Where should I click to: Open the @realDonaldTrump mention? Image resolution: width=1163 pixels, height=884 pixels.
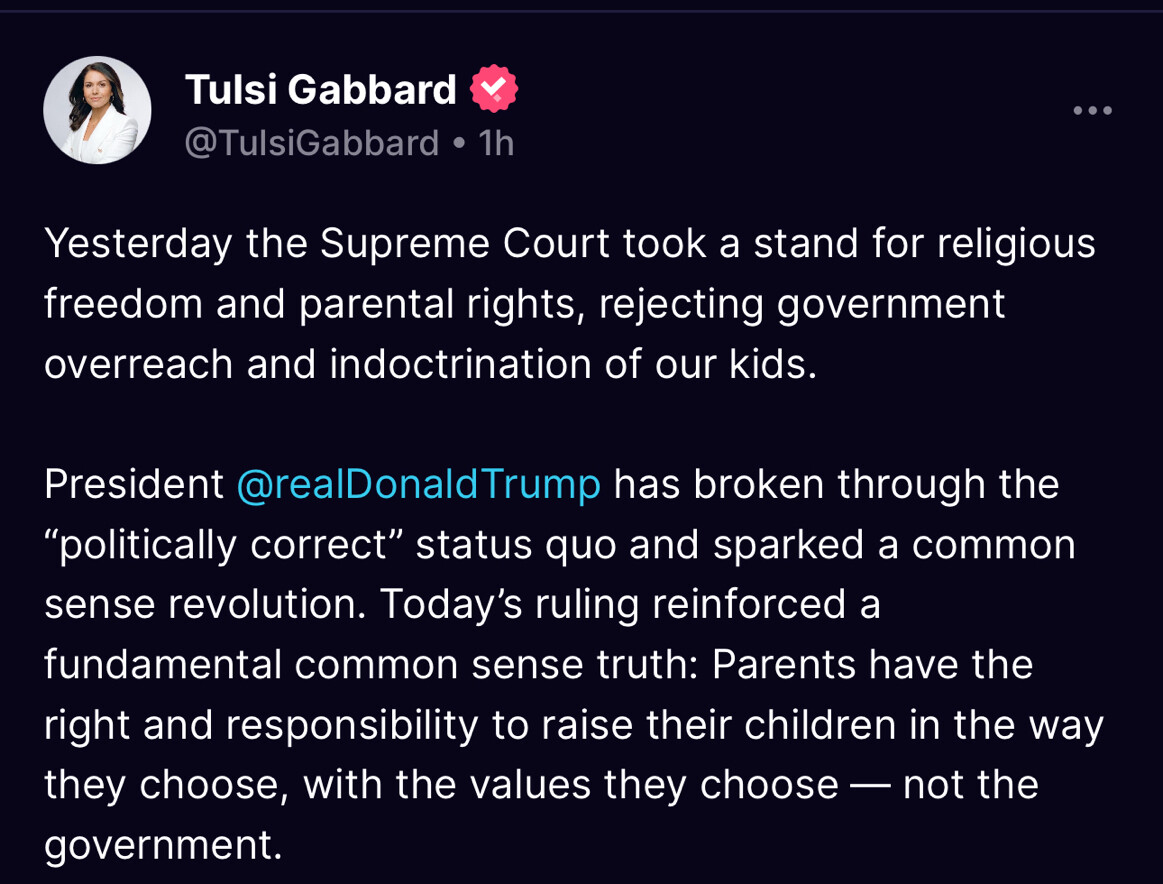click(x=418, y=484)
